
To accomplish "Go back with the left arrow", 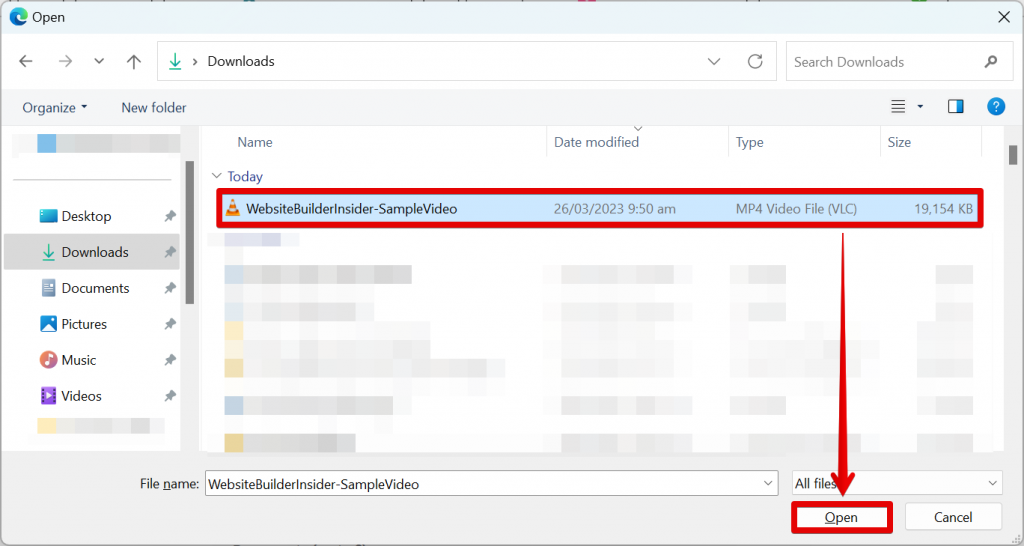I will (26, 61).
